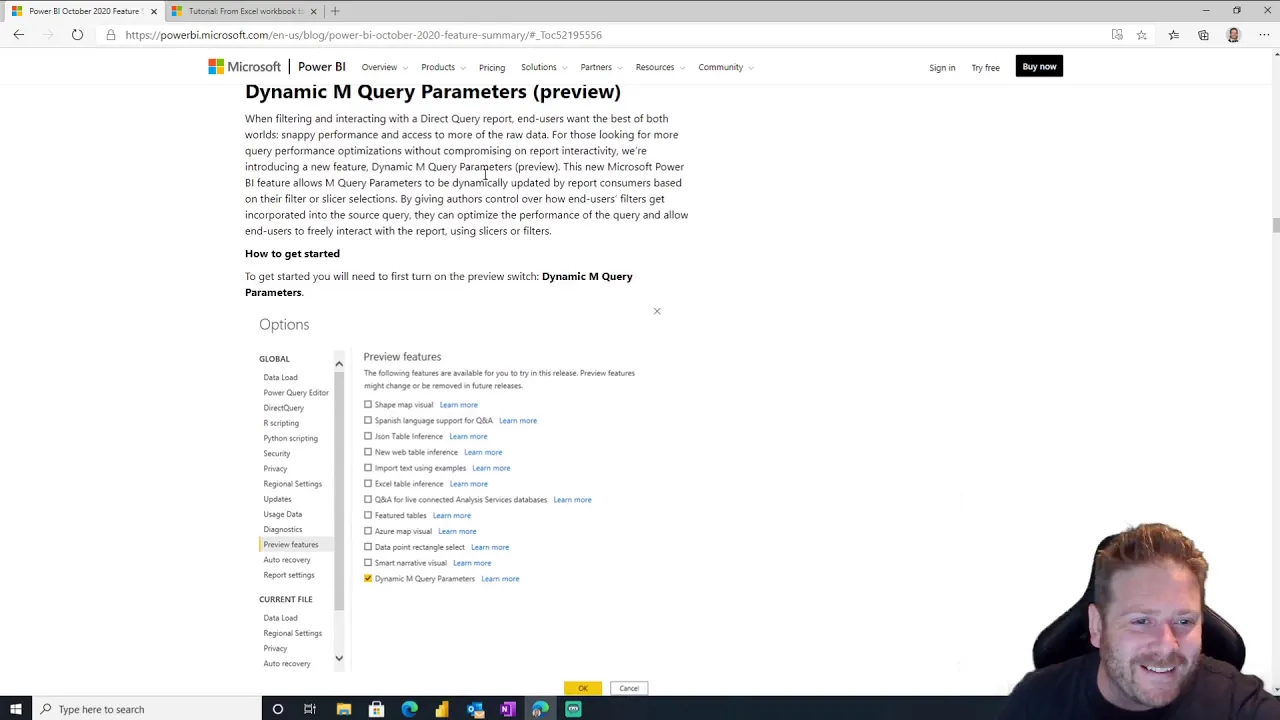
Task: Enable Spanish language support for Q&A
Action: tap(368, 420)
